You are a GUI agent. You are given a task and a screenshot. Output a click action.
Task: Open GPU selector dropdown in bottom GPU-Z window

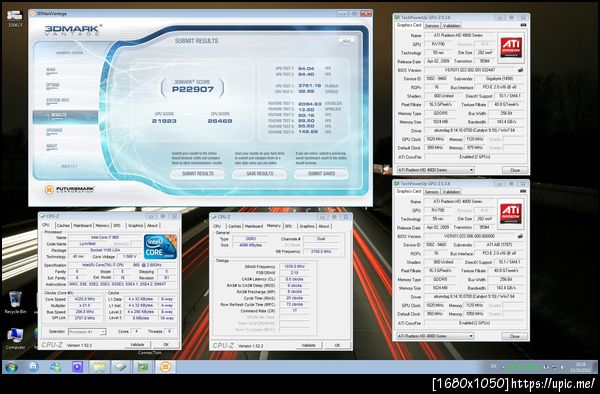(x=435, y=336)
